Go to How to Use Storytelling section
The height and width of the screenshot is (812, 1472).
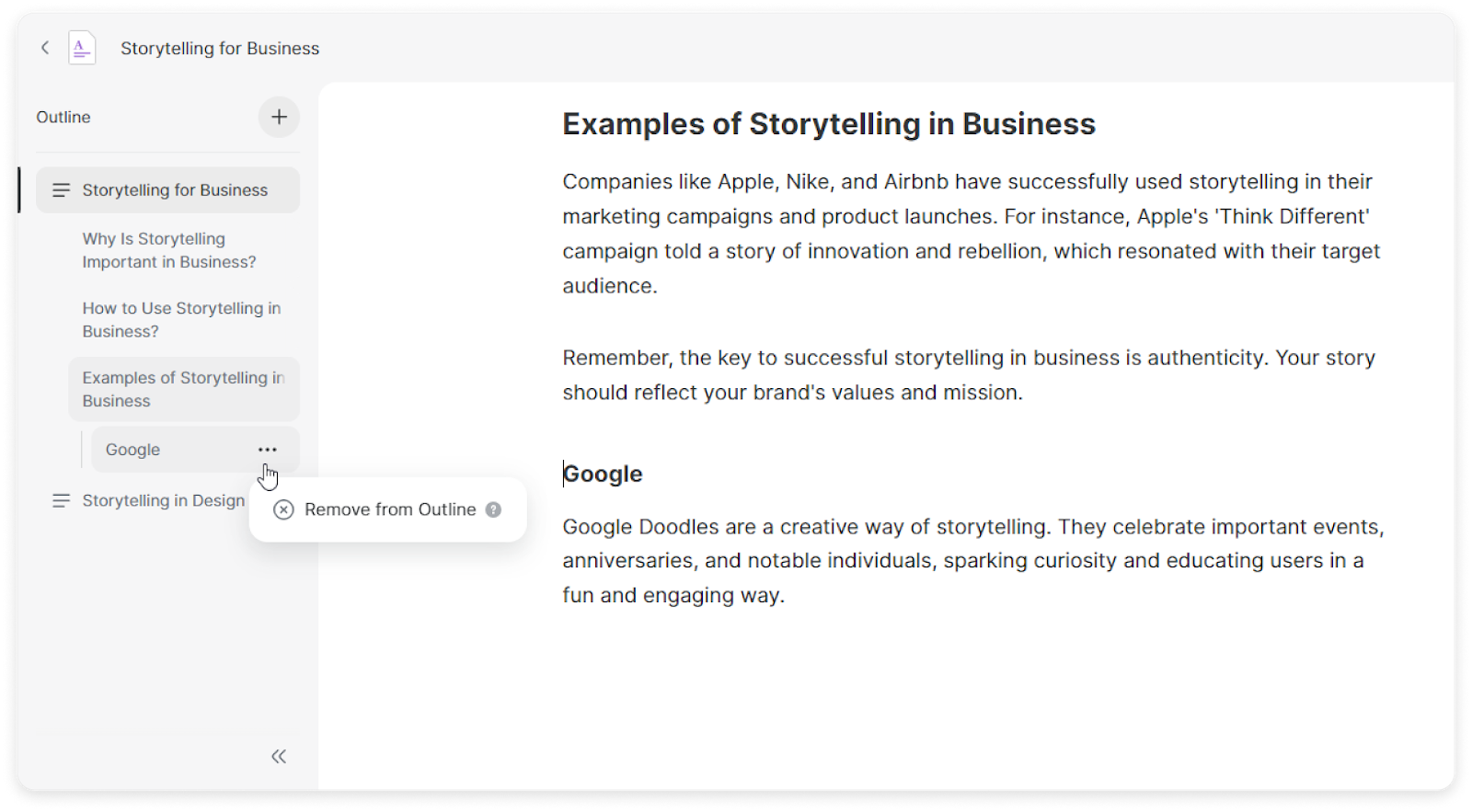coord(181,320)
